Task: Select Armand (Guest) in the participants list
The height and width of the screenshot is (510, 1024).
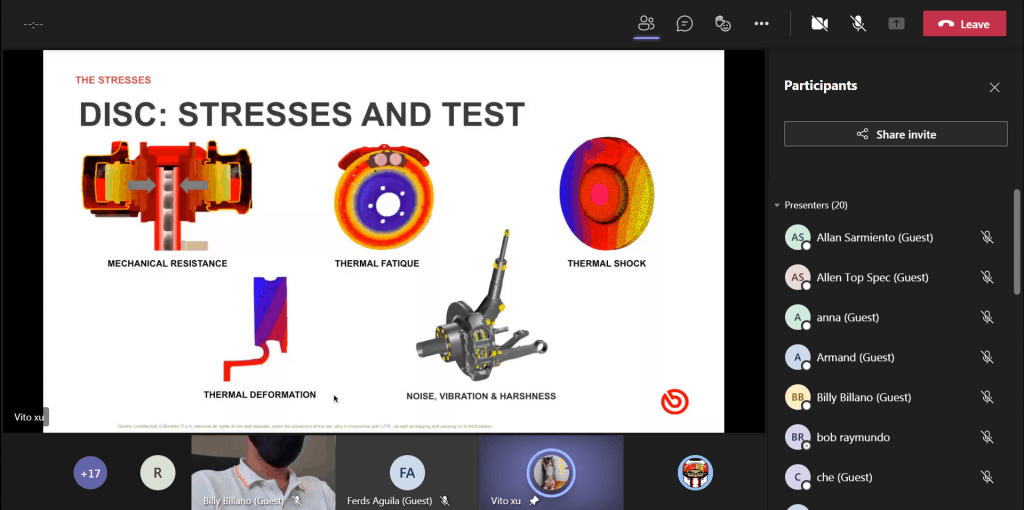Action: [855, 357]
